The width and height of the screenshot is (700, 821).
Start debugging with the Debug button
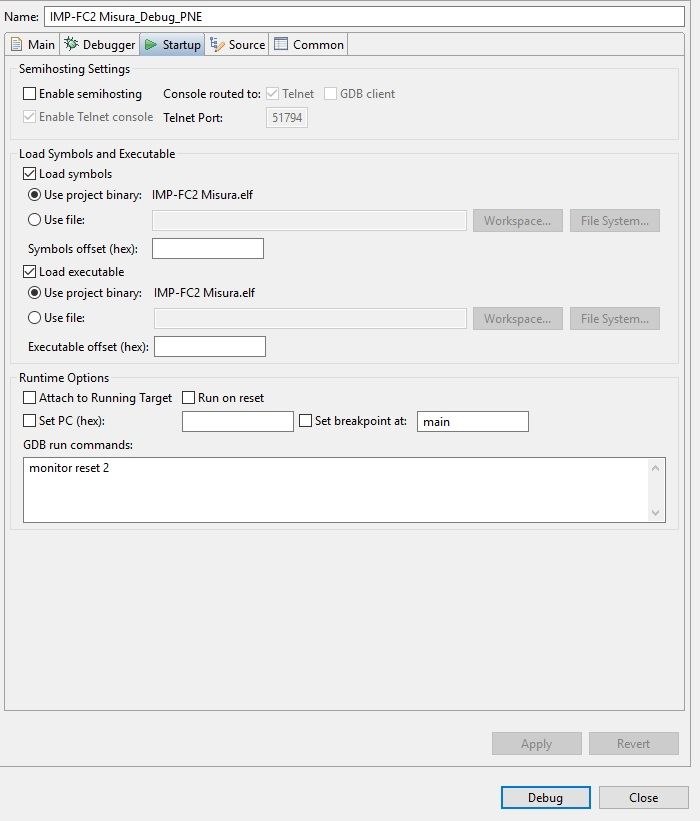[x=546, y=797]
